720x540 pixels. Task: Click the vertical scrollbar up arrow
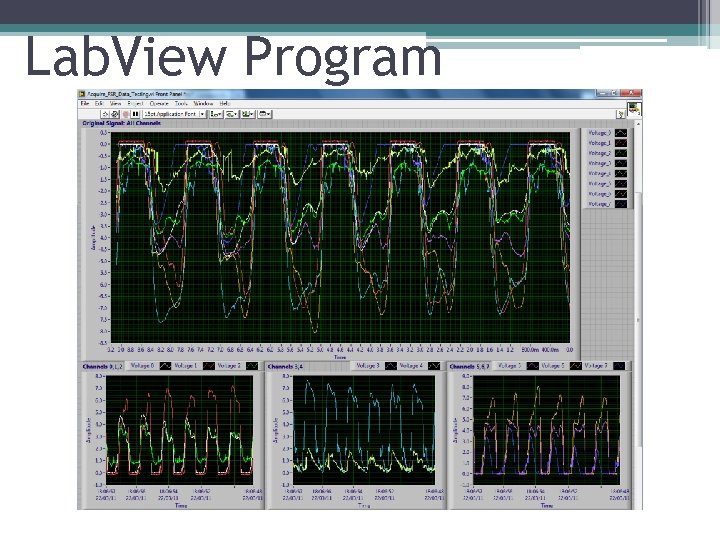[638, 124]
